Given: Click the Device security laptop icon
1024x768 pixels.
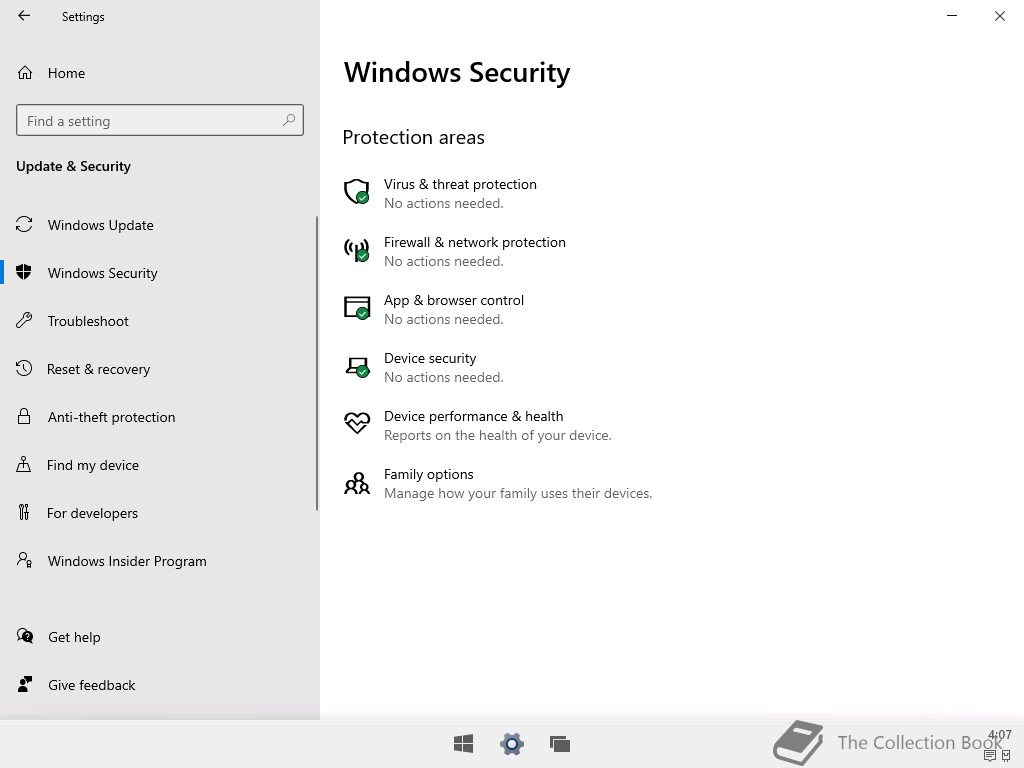Looking at the screenshot, I should [357, 367].
